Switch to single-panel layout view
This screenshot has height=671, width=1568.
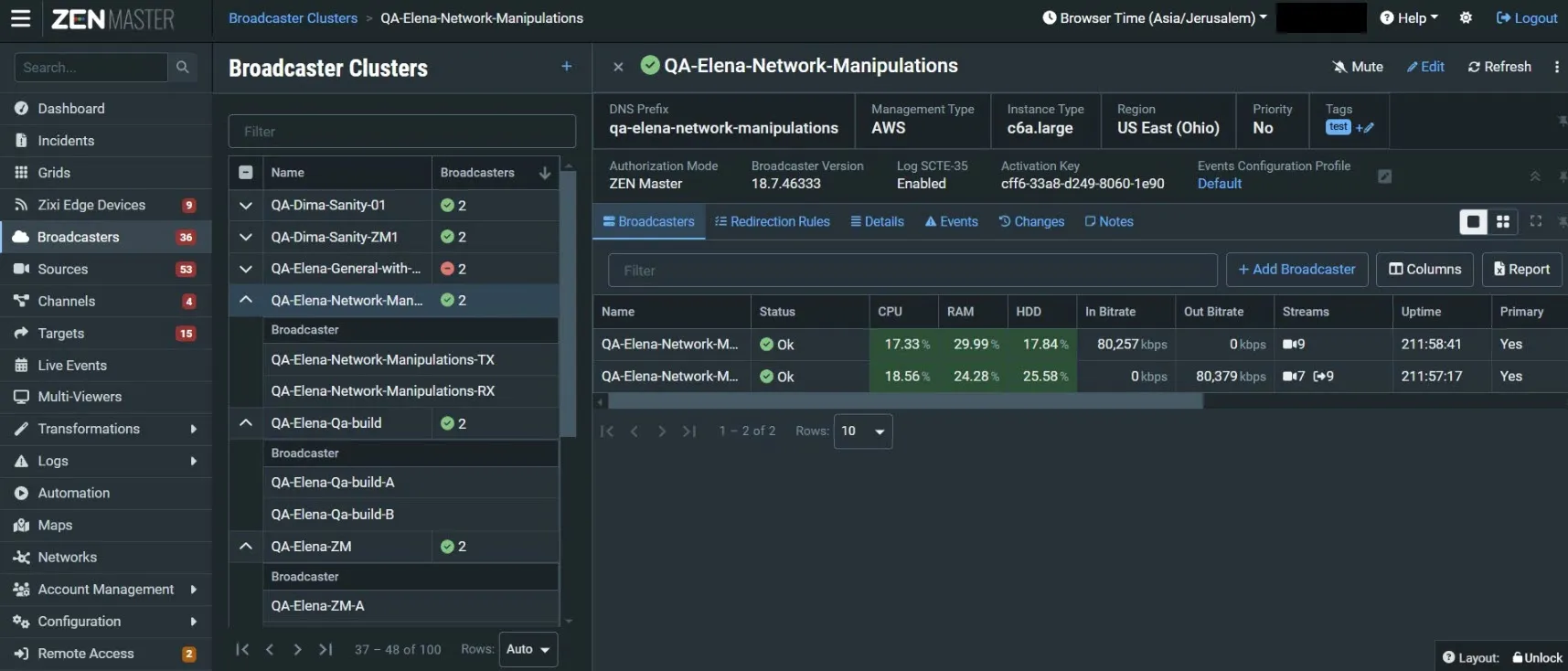[x=1473, y=221]
